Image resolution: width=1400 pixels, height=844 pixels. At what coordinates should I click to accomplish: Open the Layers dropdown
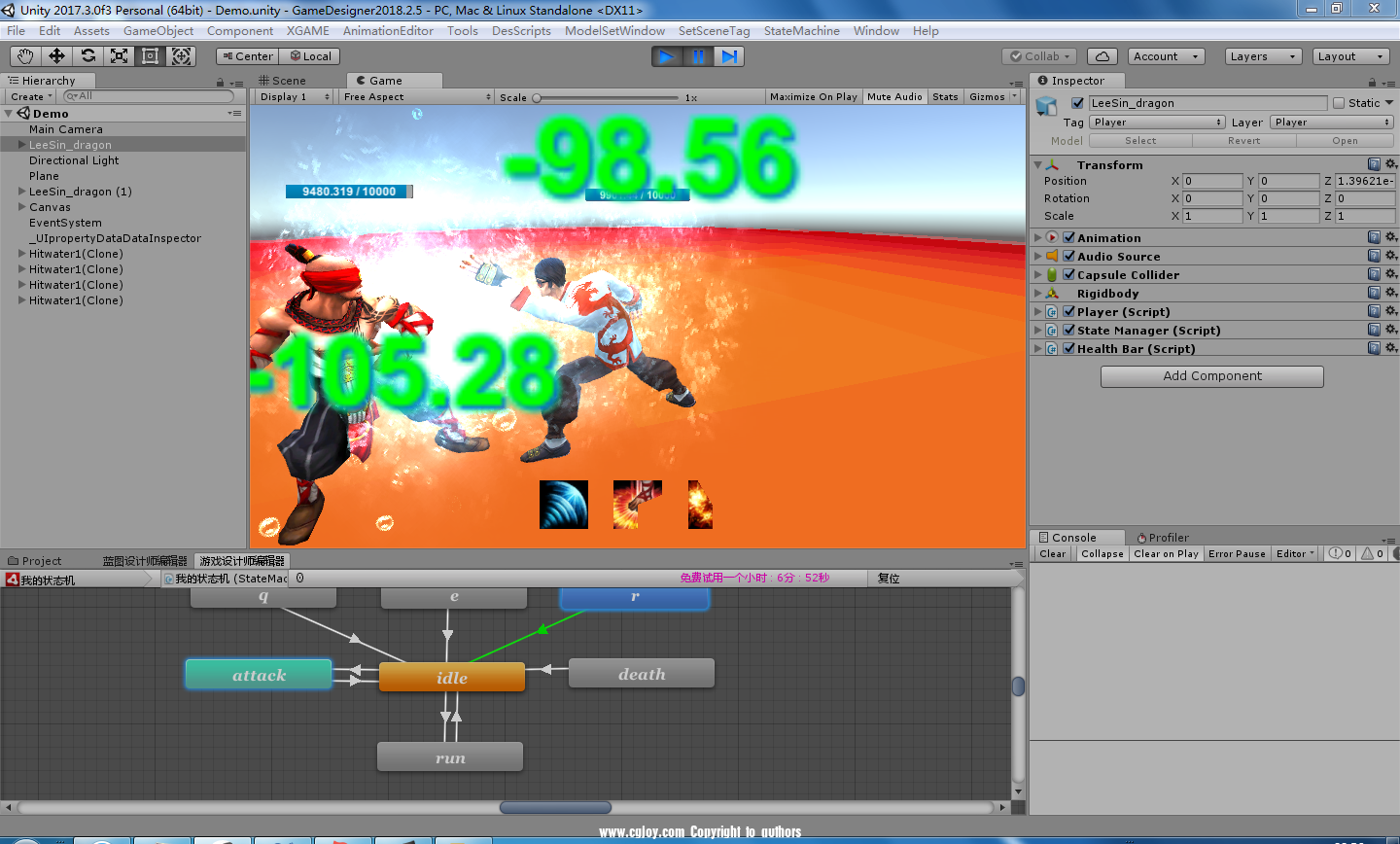pyautogui.click(x=1262, y=56)
